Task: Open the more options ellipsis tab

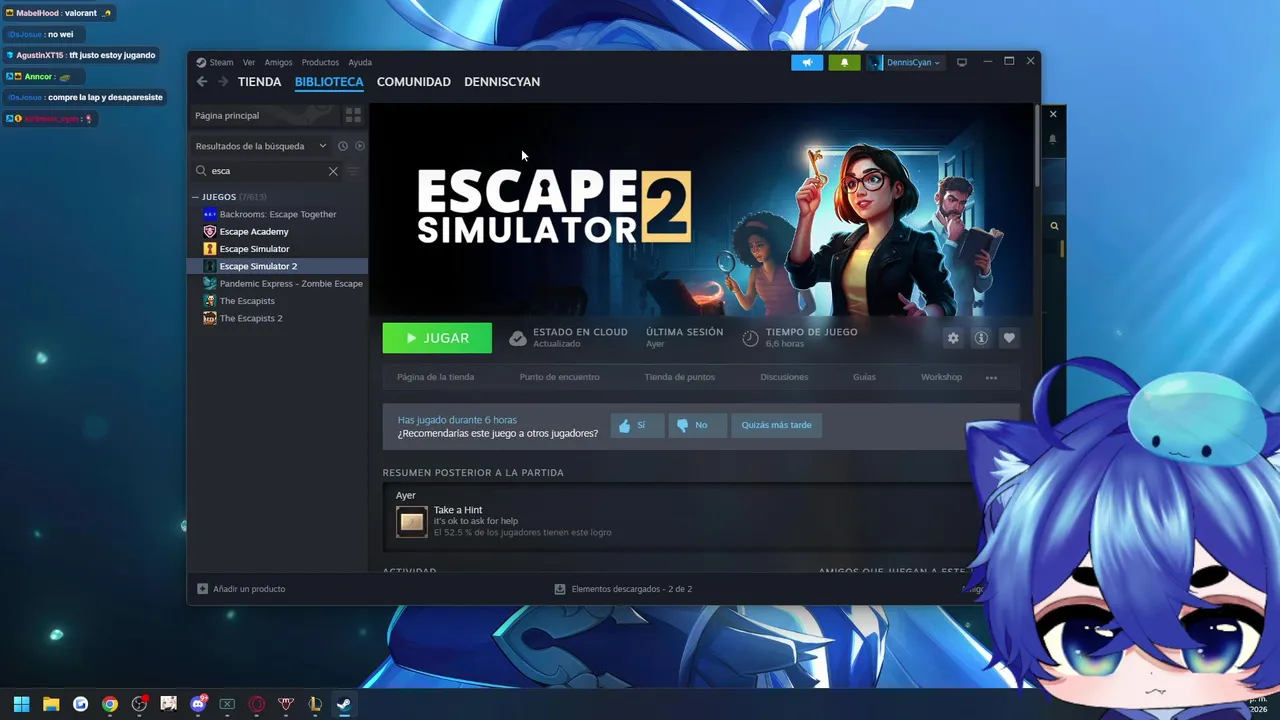Action: coord(991,377)
